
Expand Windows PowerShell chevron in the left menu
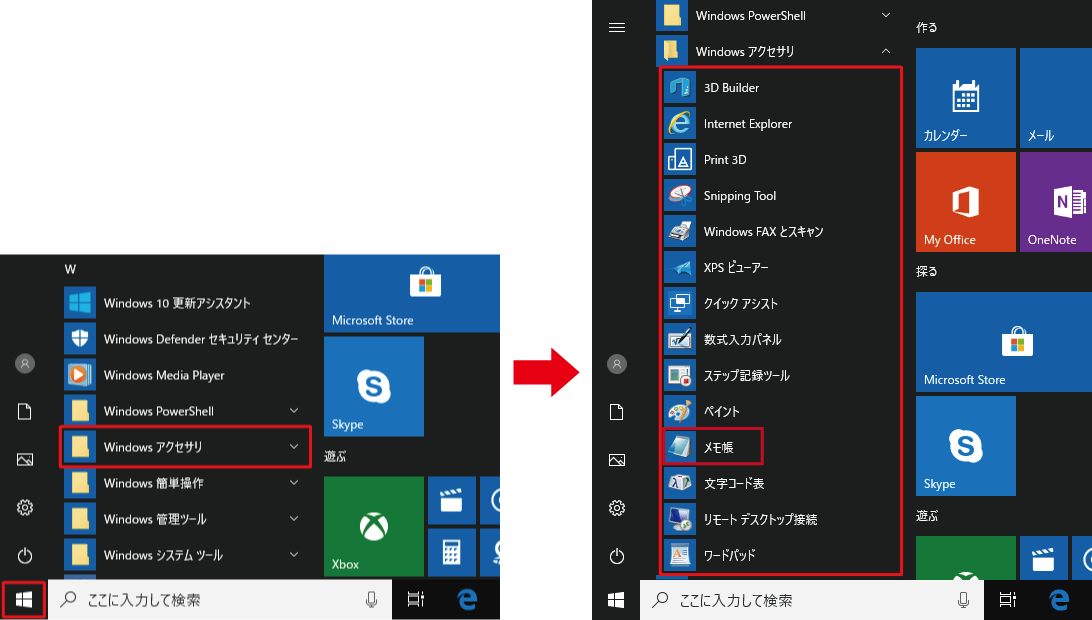(x=294, y=411)
